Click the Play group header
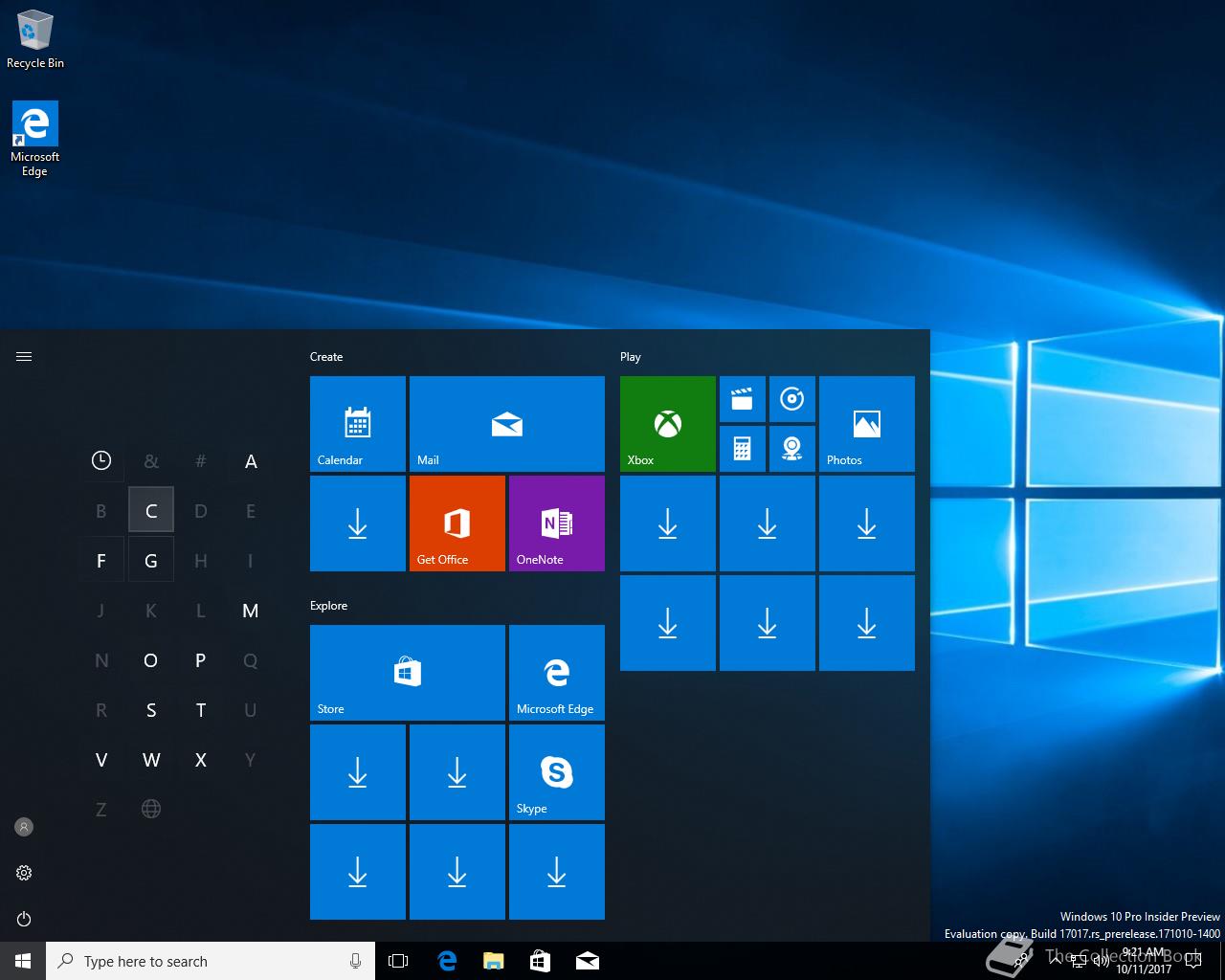Viewport: 1225px width, 980px height. click(x=631, y=357)
